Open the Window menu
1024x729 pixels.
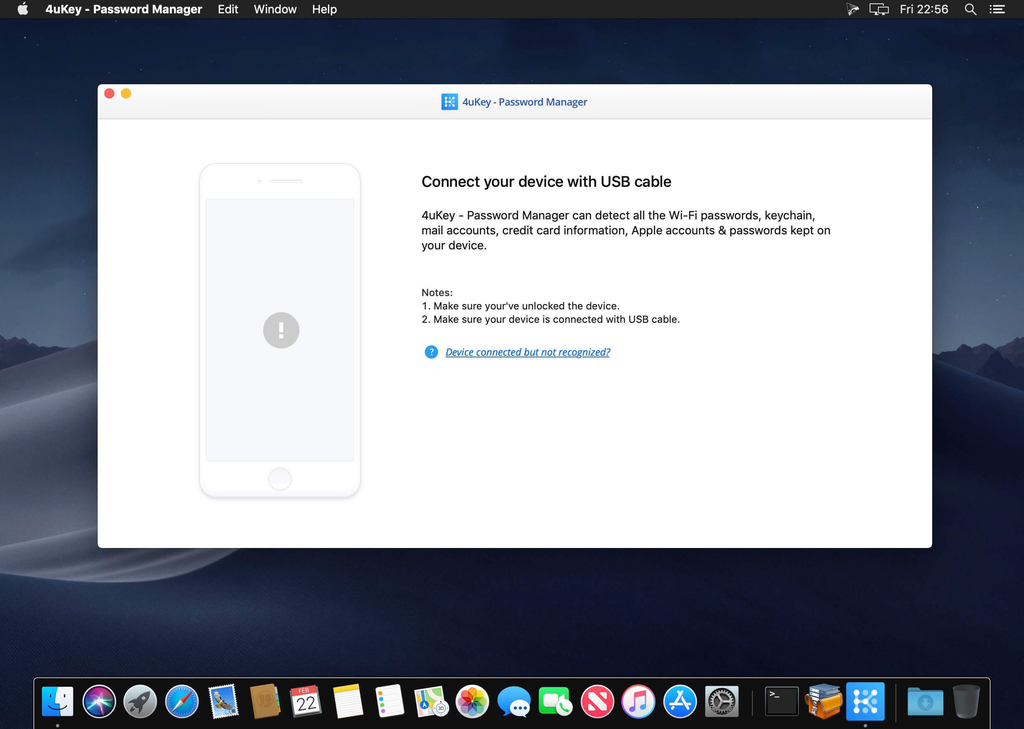point(274,9)
